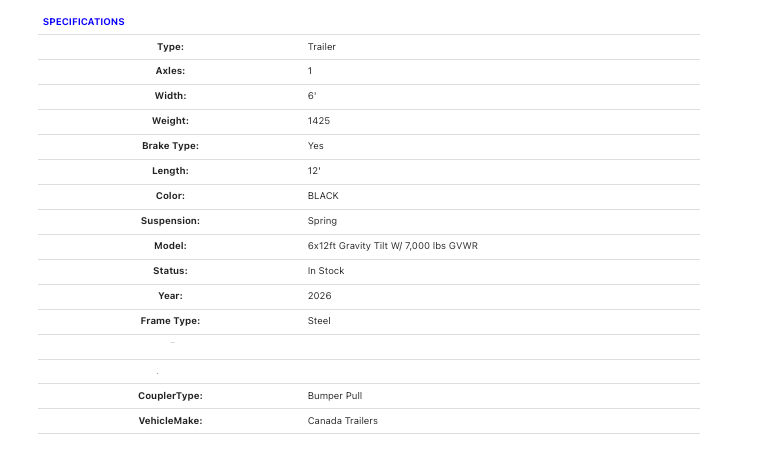This screenshot has height=469, width=782.
Task: Click the Year label
Action: [170, 296]
